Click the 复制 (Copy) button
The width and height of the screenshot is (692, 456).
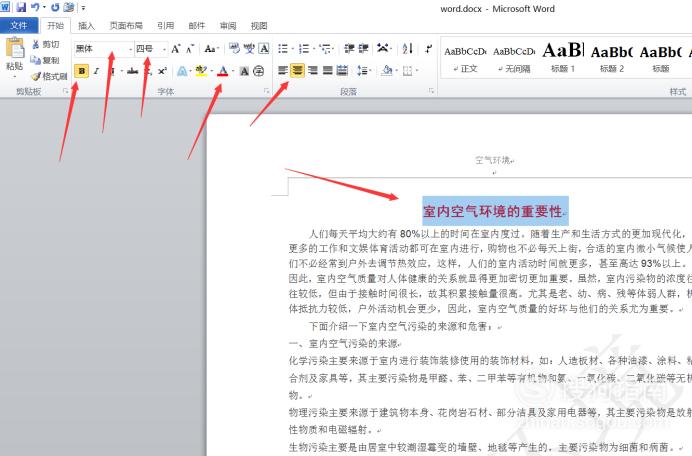pyautogui.click(x=46, y=60)
